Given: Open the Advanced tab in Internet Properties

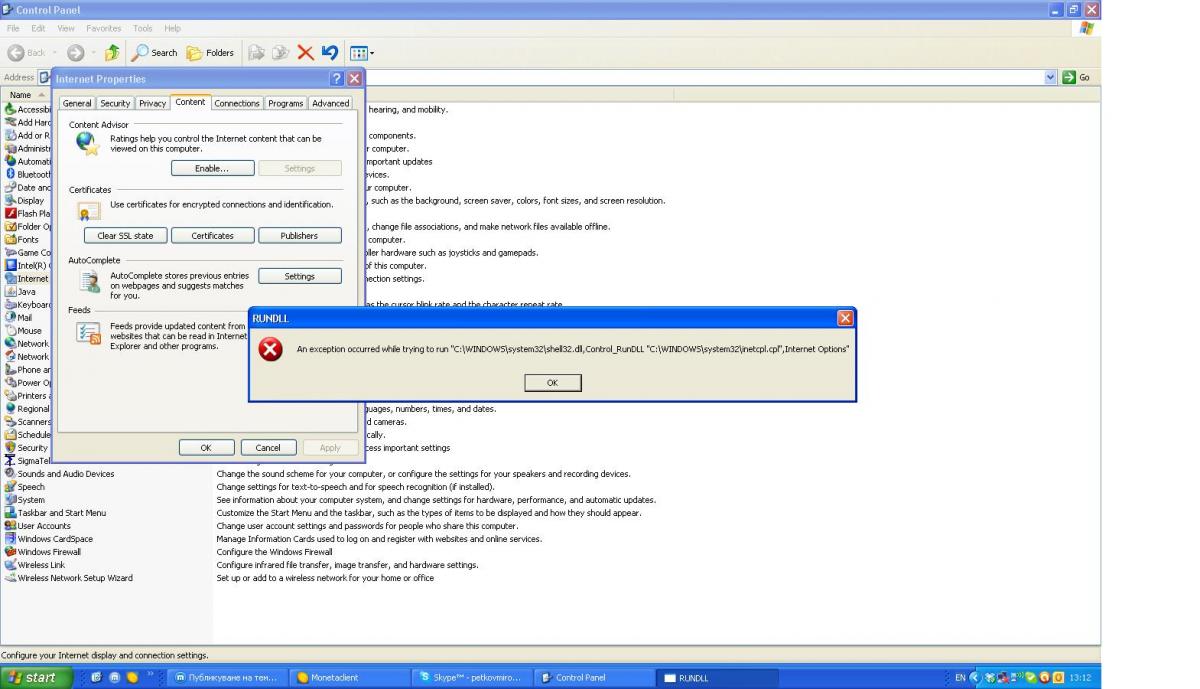Looking at the screenshot, I should (x=330, y=103).
